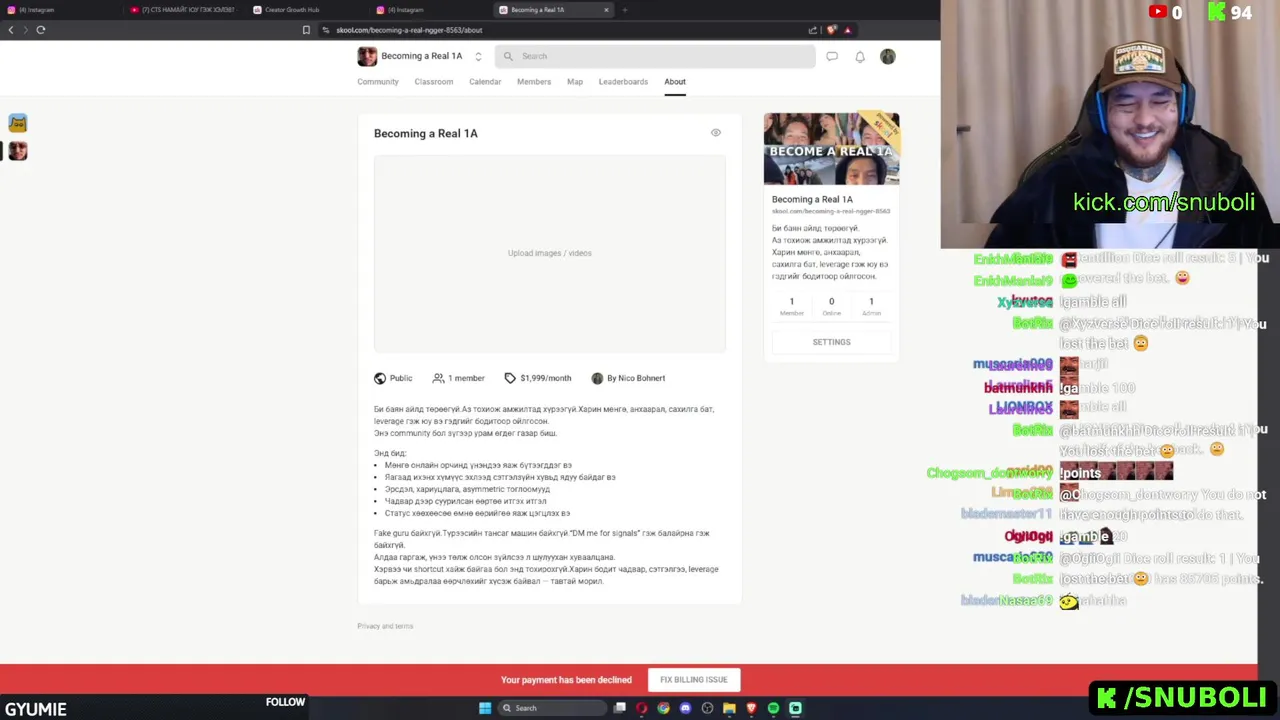Close the Becoming a Real 1A tab
The width and height of the screenshot is (1280, 720).
coord(606,10)
